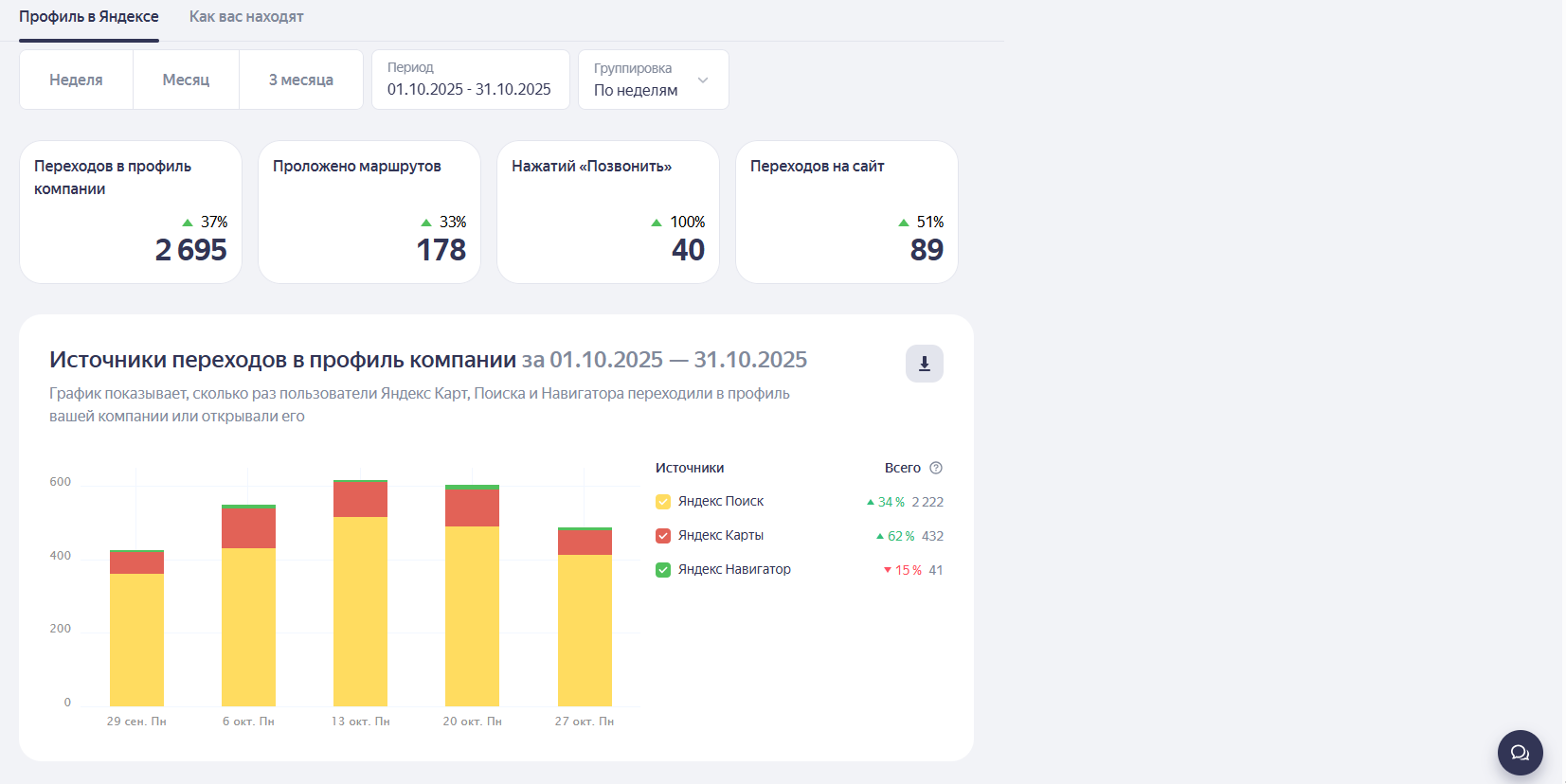Screen dimensions: 1566x784
Task: Click the 51% growth indicator
Action: (921, 222)
